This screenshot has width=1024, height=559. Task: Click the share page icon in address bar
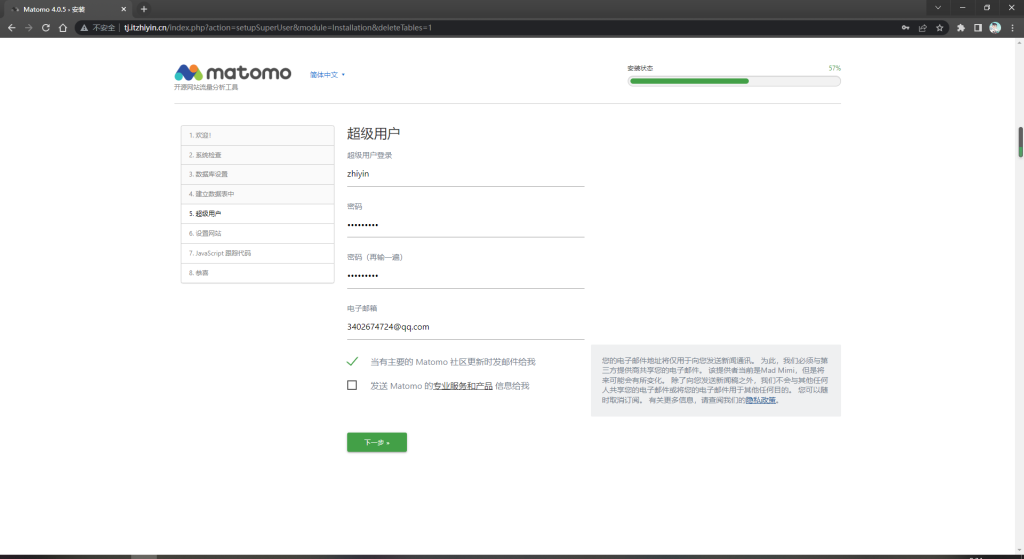[x=923, y=28]
